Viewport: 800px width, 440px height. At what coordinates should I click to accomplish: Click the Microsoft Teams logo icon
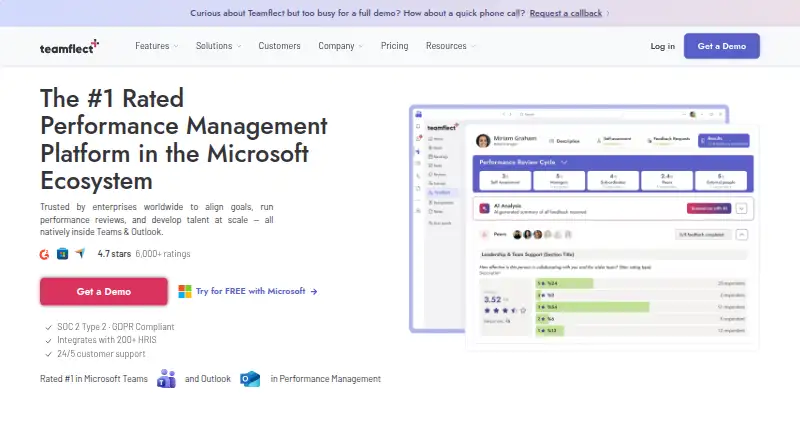(166, 379)
